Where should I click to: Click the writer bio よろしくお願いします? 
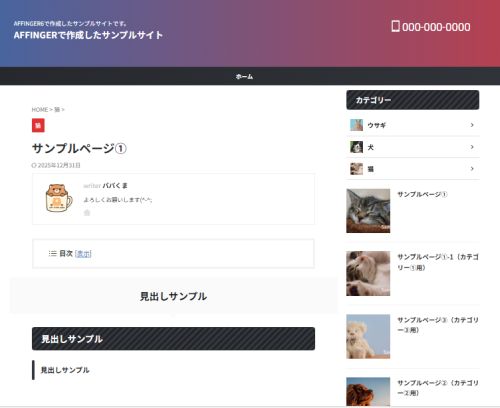pos(118,200)
